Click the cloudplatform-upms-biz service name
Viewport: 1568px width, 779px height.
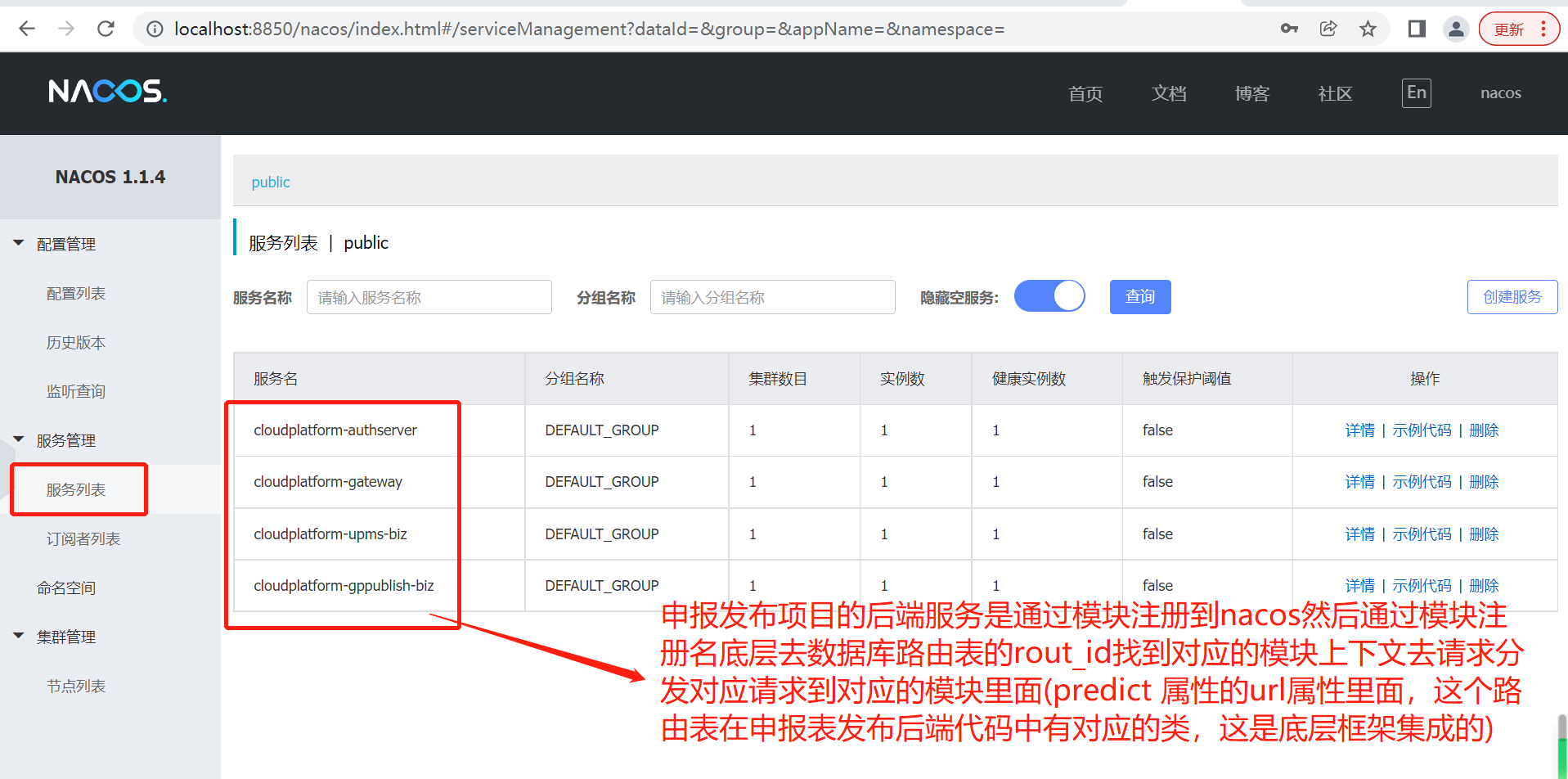330,534
